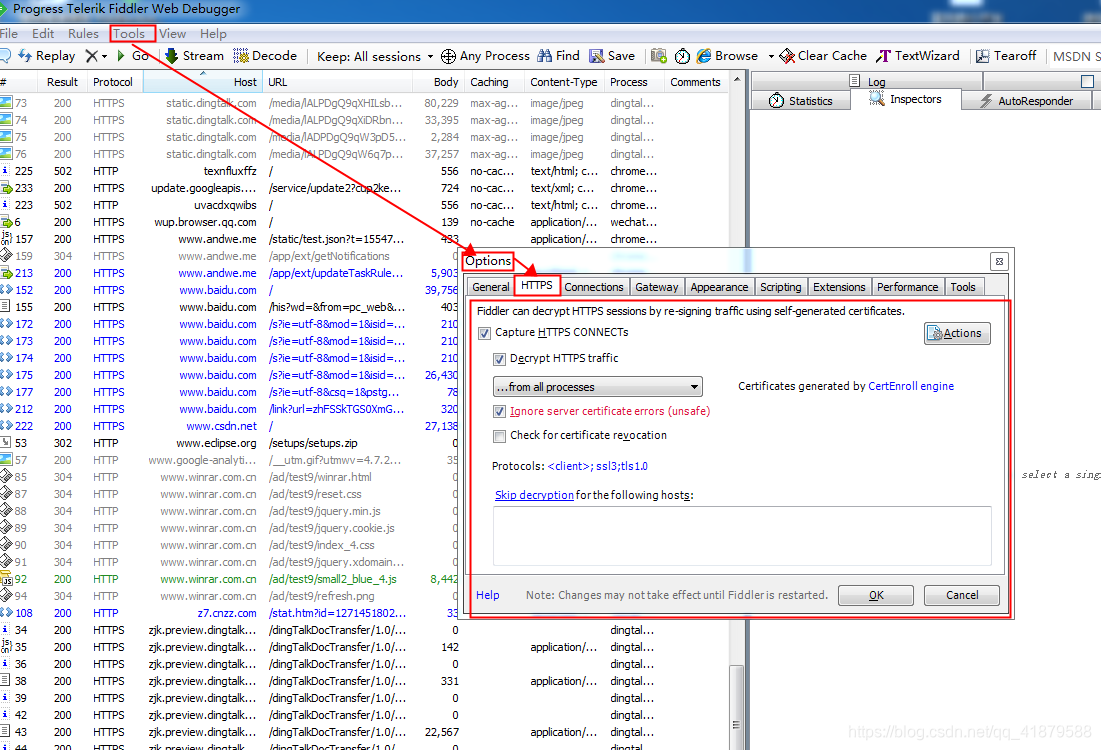Click the skip decryption hosts text box
This screenshot has height=750, width=1101.
[x=742, y=536]
